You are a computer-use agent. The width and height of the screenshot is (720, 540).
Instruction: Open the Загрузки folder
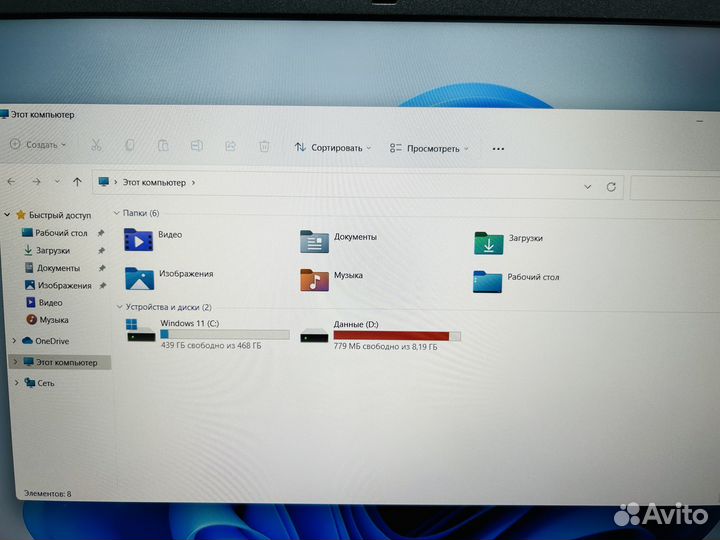(509, 242)
